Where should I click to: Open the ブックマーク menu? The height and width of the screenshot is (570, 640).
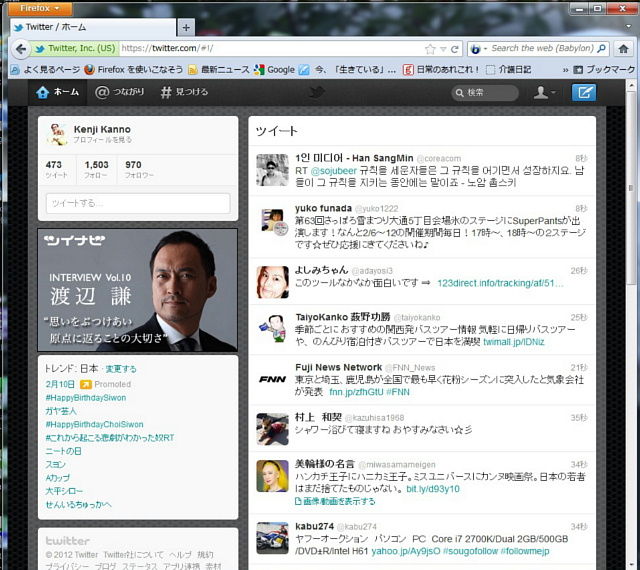coord(604,70)
